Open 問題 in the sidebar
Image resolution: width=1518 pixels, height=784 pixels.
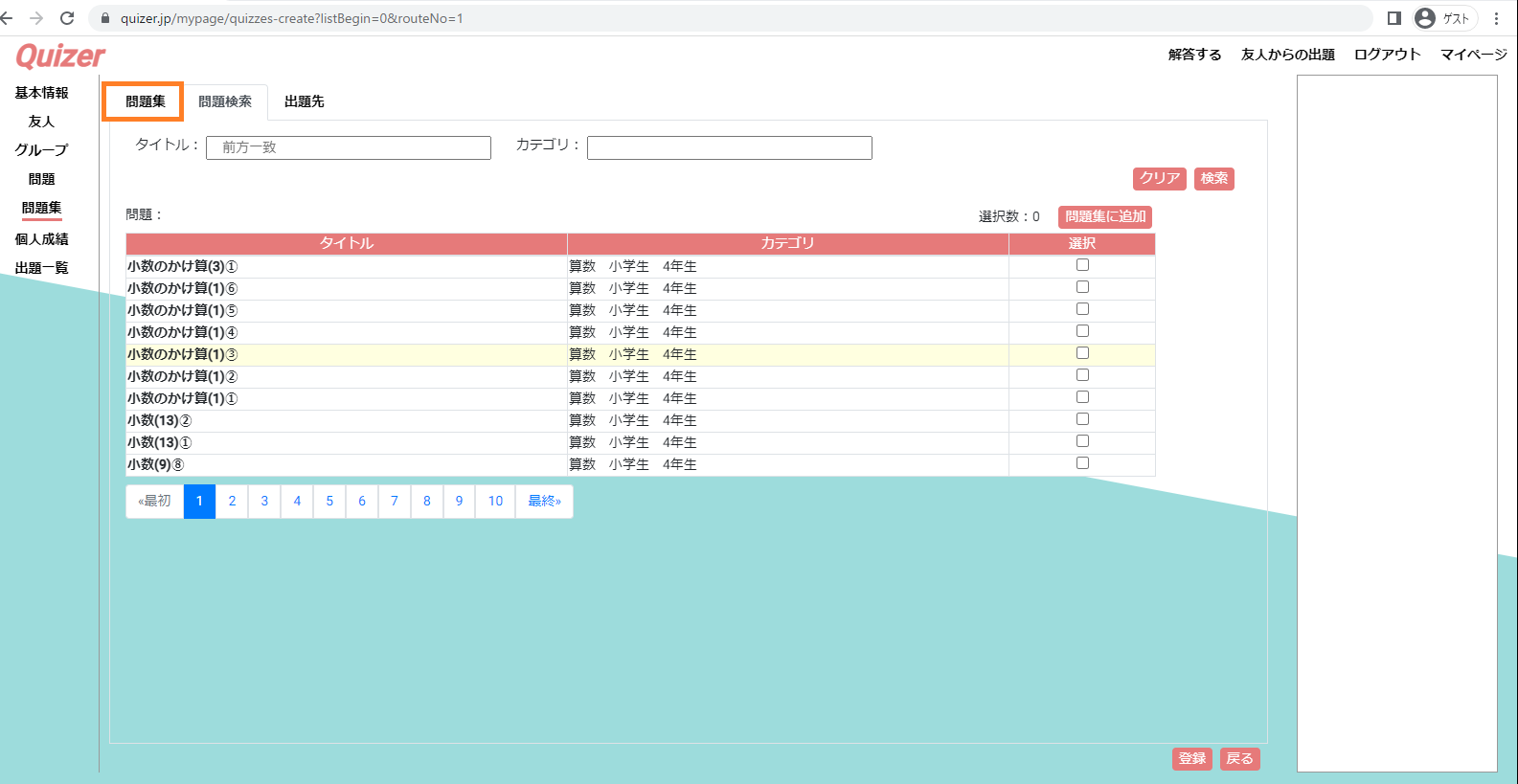[x=41, y=179]
